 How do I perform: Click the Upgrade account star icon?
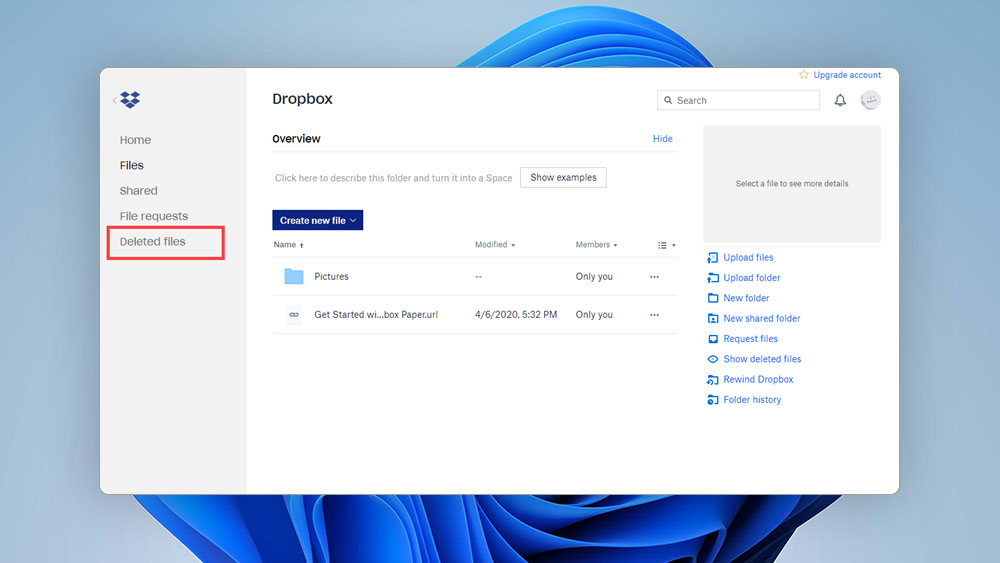(804, 75)
